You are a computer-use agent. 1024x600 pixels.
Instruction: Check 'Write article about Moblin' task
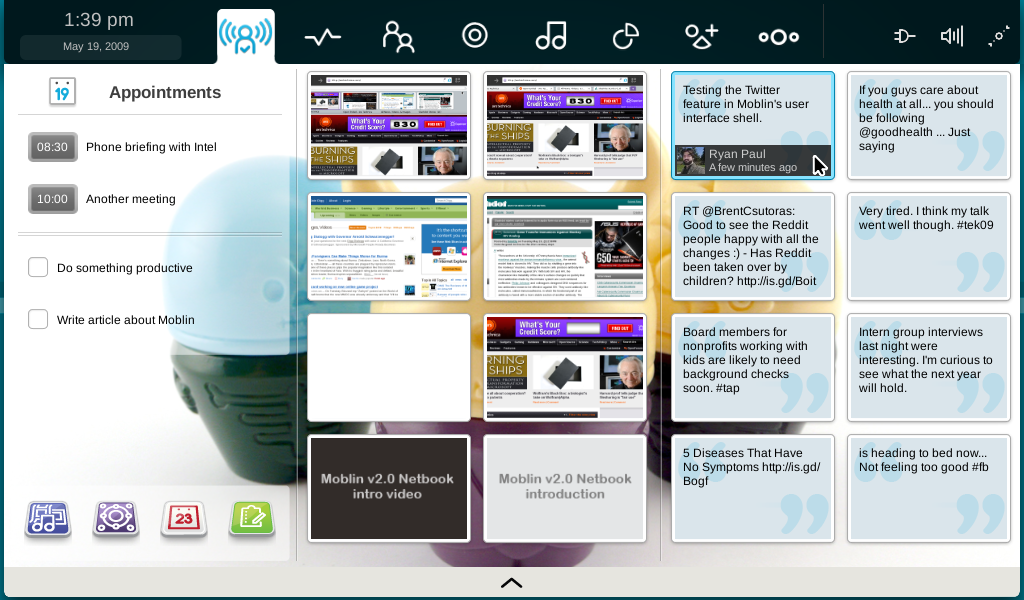pos(38,319)
